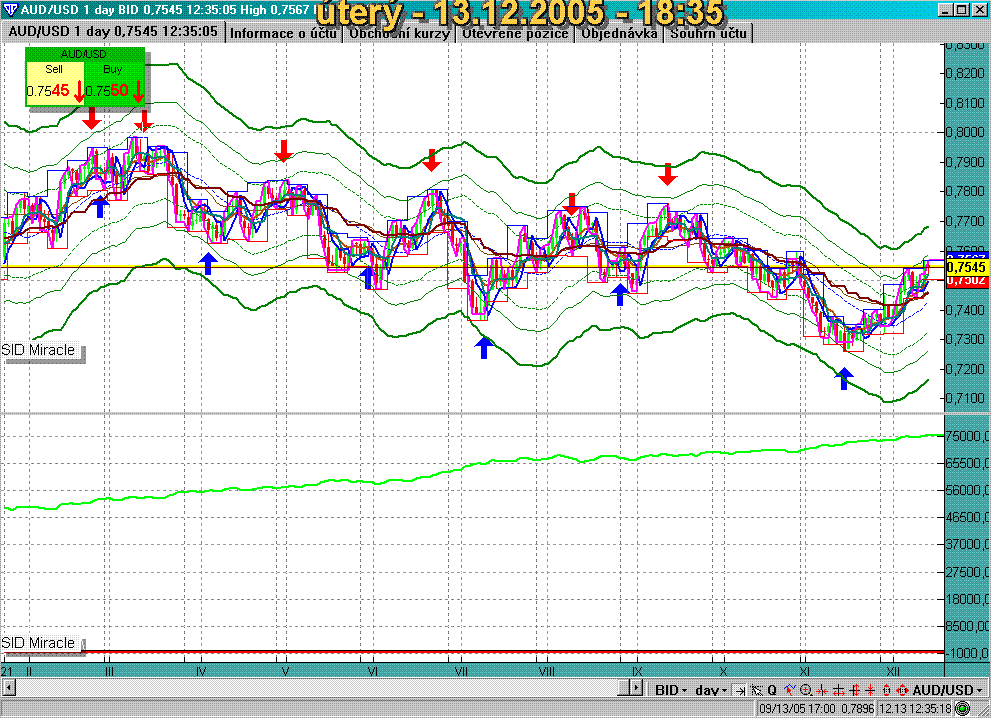Click the green connection status indicator
The image size is (991, 718).
coord(962,708)
